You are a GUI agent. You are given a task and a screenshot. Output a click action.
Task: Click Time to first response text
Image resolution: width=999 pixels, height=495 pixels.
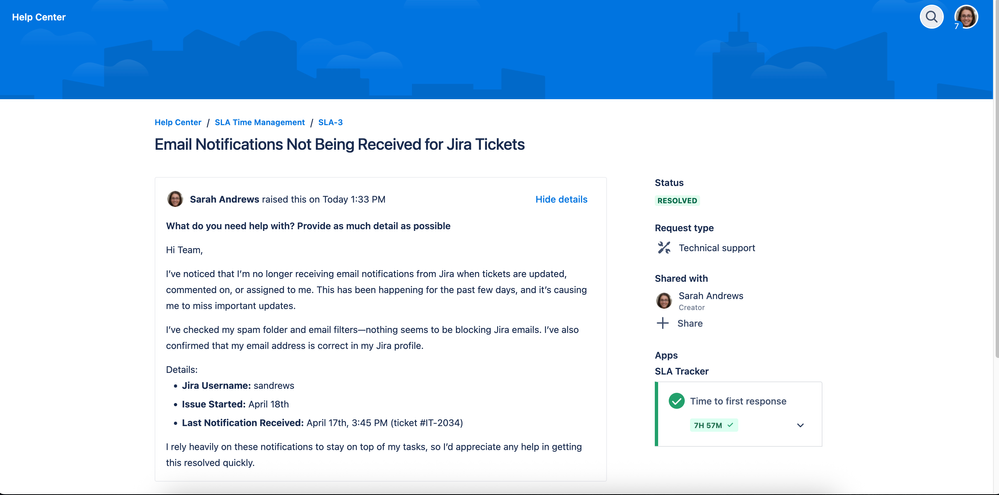738,401
